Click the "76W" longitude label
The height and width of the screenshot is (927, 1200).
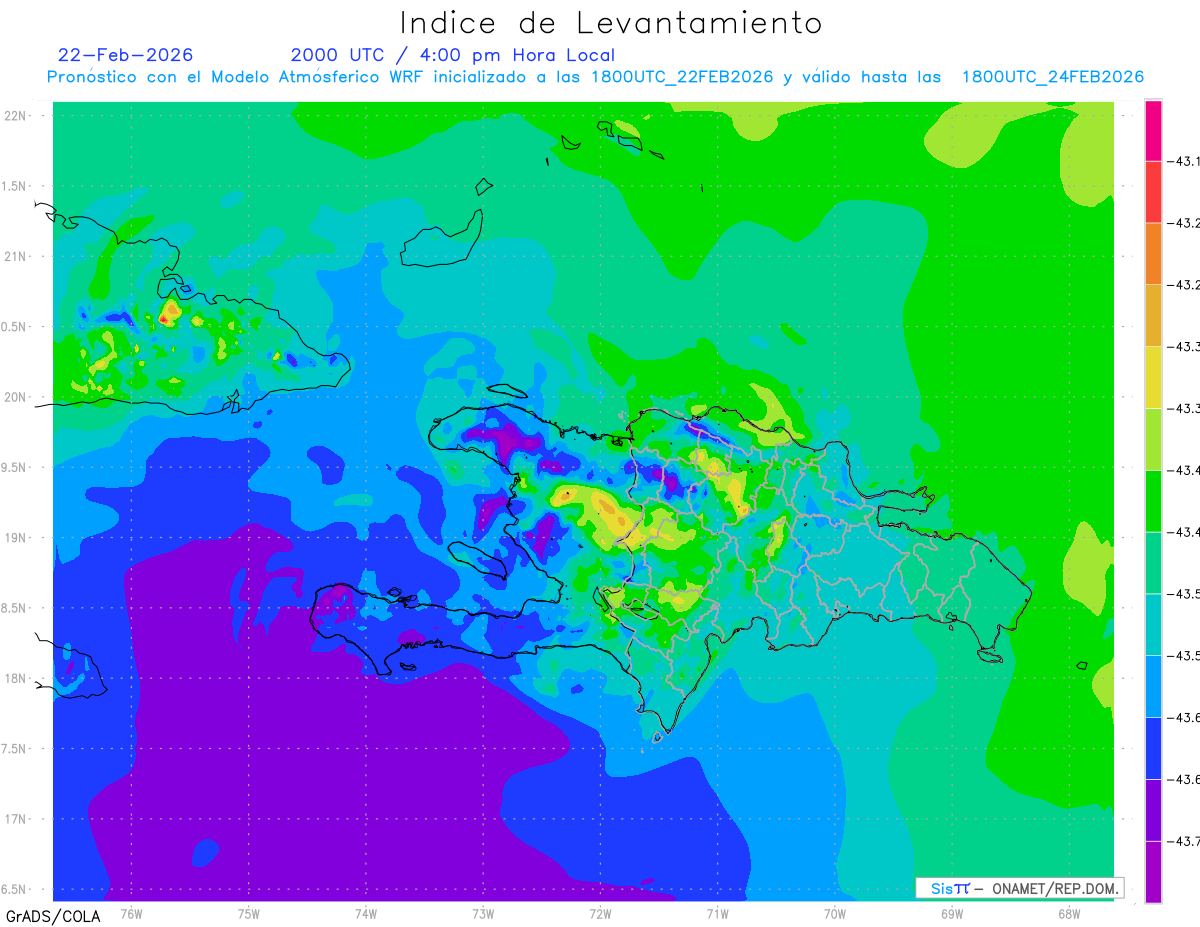click(x=131, y=913)
